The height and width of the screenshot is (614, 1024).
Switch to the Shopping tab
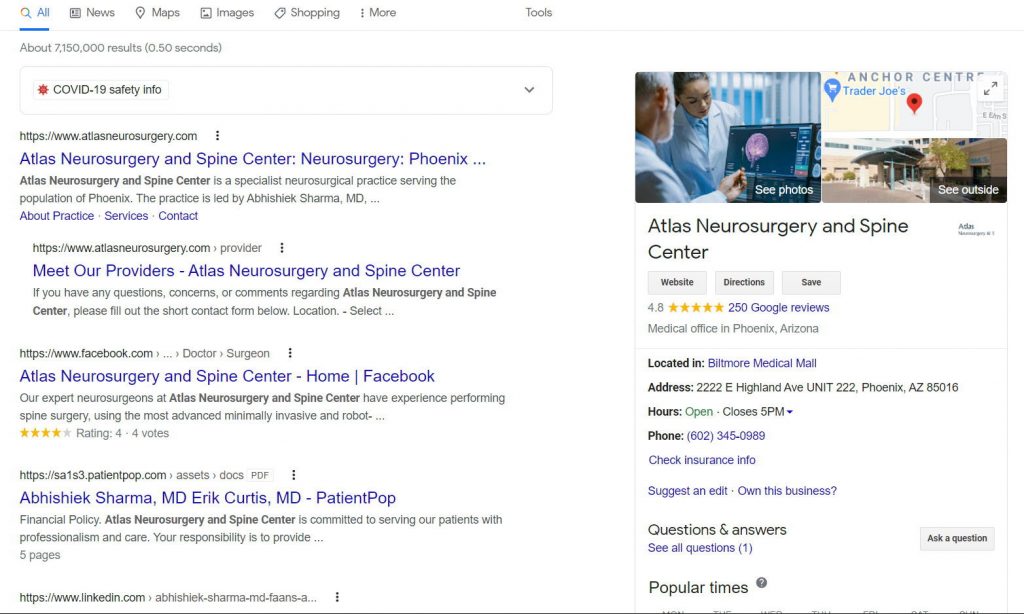[307, 12]
